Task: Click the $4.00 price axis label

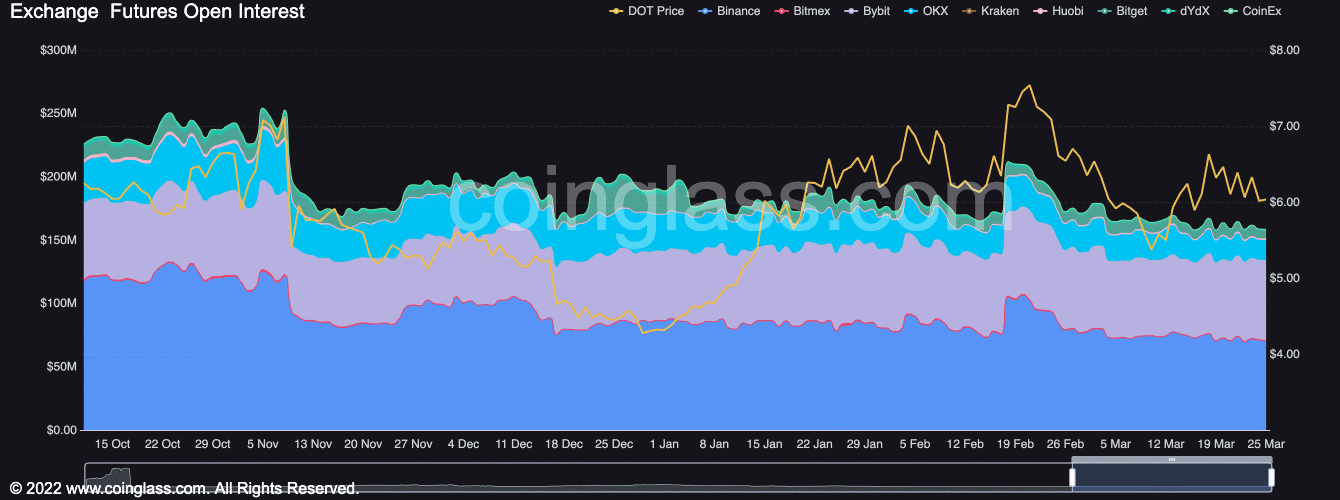Action: coord(1284,354)
